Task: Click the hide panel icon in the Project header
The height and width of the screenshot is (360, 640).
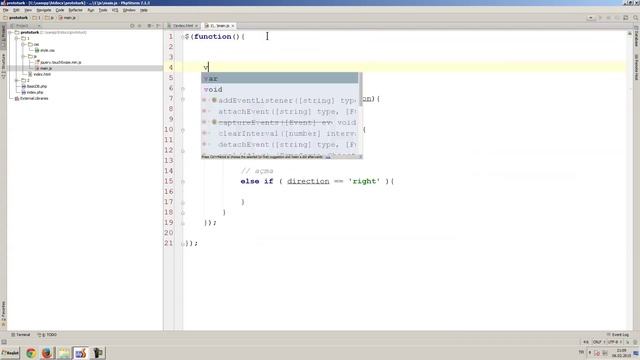Action: coord(158,26)
